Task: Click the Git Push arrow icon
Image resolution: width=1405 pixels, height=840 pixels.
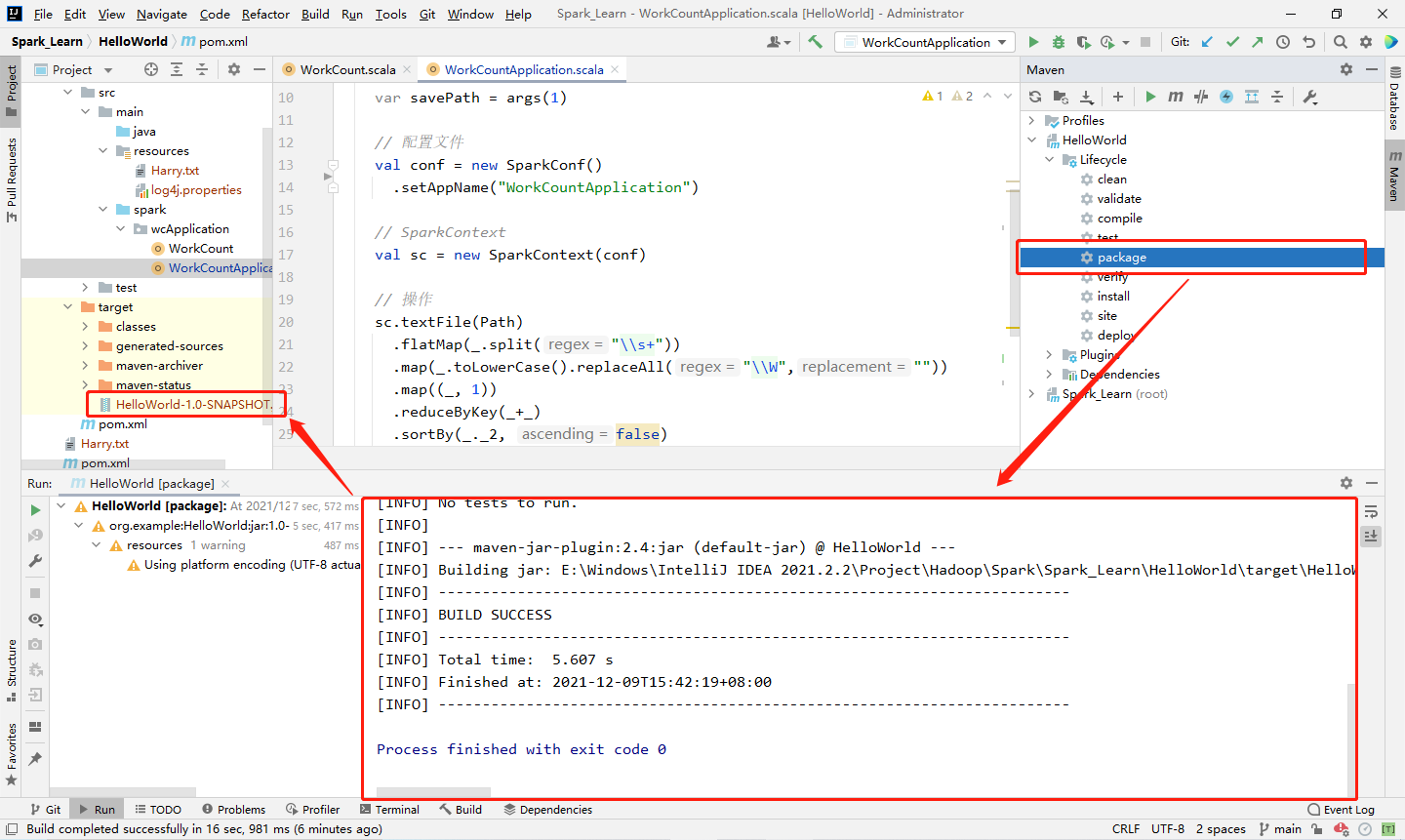Action: click(x=1258, y=42)
